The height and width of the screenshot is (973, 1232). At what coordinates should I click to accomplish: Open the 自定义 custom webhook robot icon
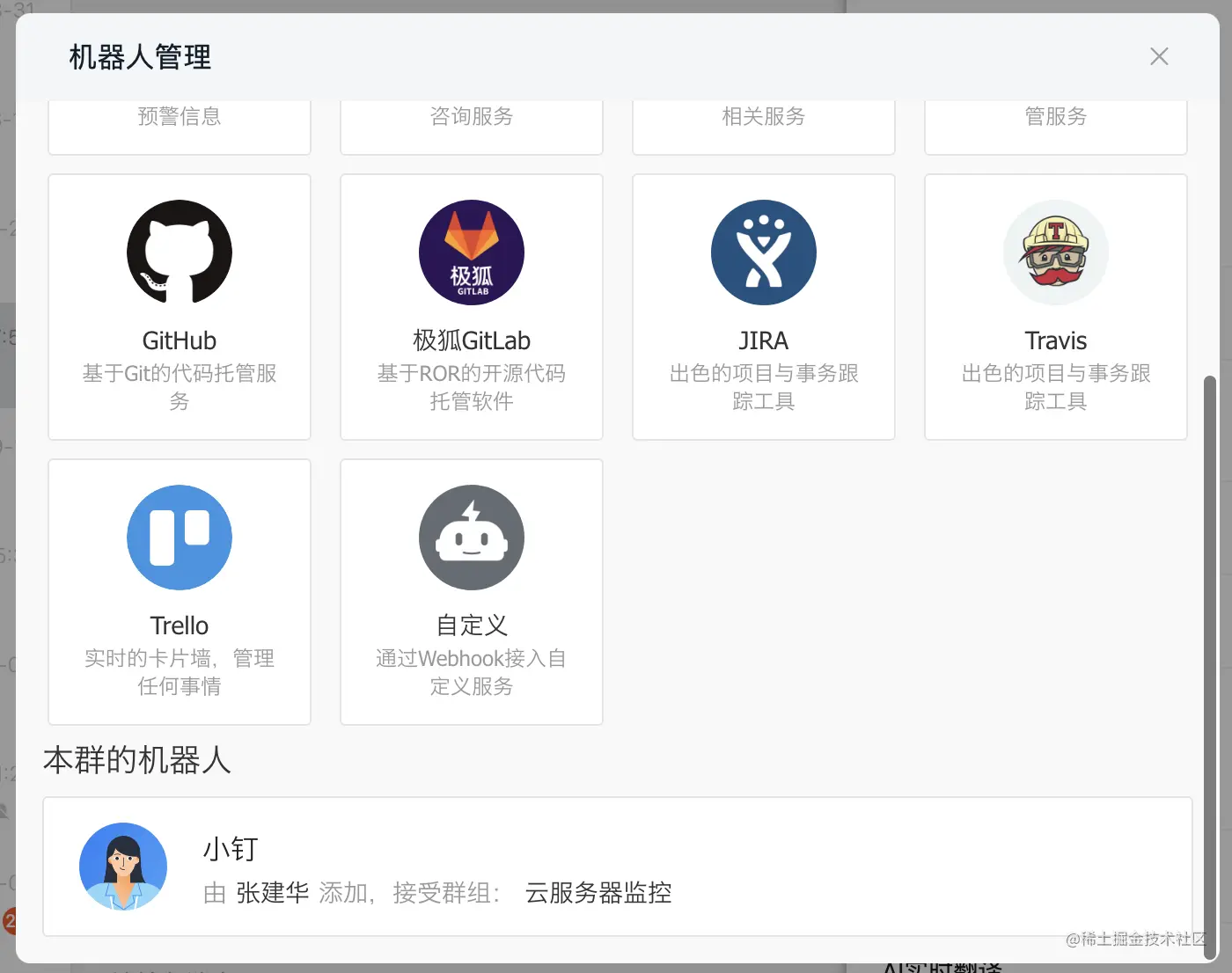[x=472, y=538]
